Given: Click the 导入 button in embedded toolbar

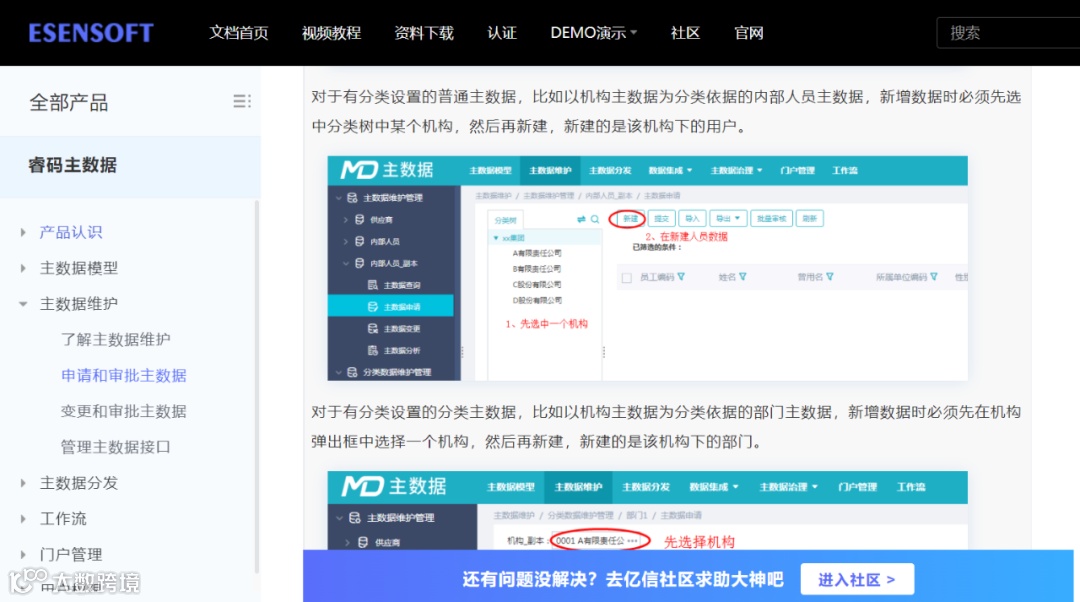Looking at the screenshot, I should tap(692, 219).
